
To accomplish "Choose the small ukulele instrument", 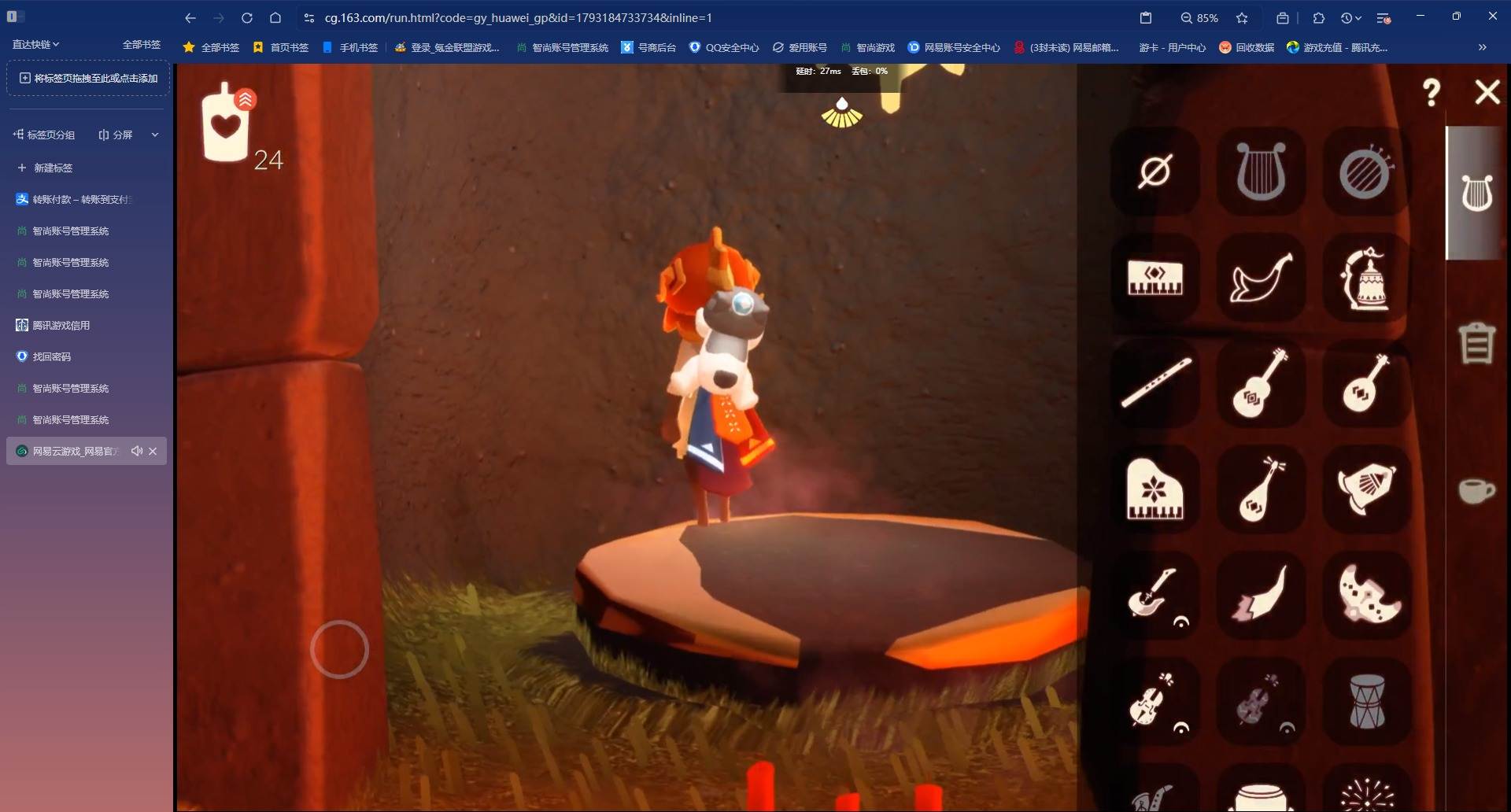I will [1367, 384].
